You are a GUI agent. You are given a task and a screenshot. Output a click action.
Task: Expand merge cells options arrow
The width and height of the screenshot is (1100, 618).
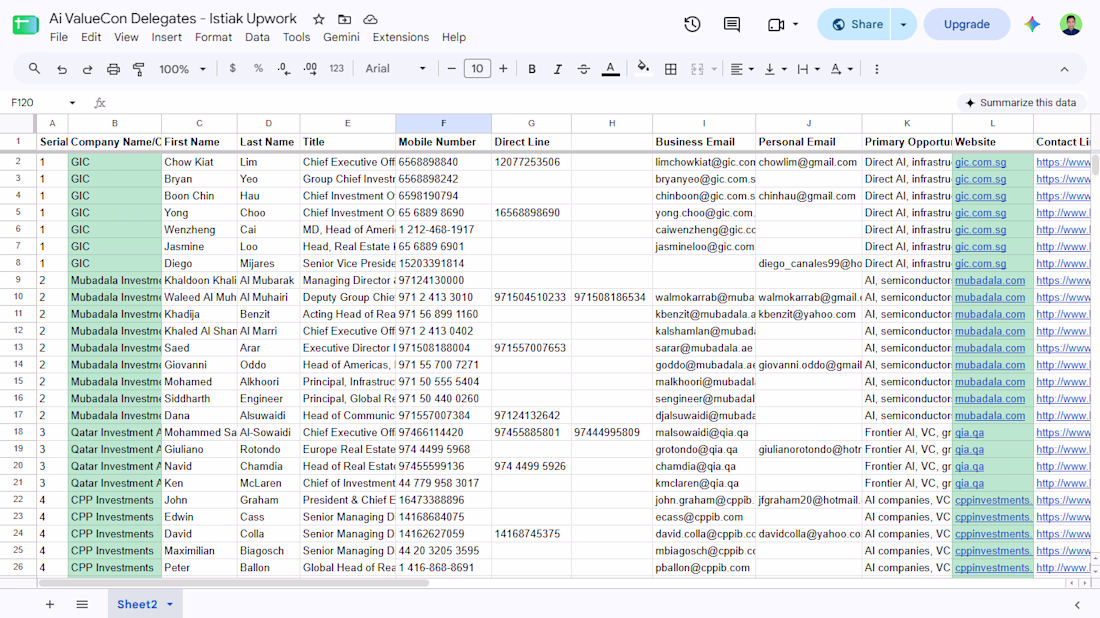[x=714, y=69]
